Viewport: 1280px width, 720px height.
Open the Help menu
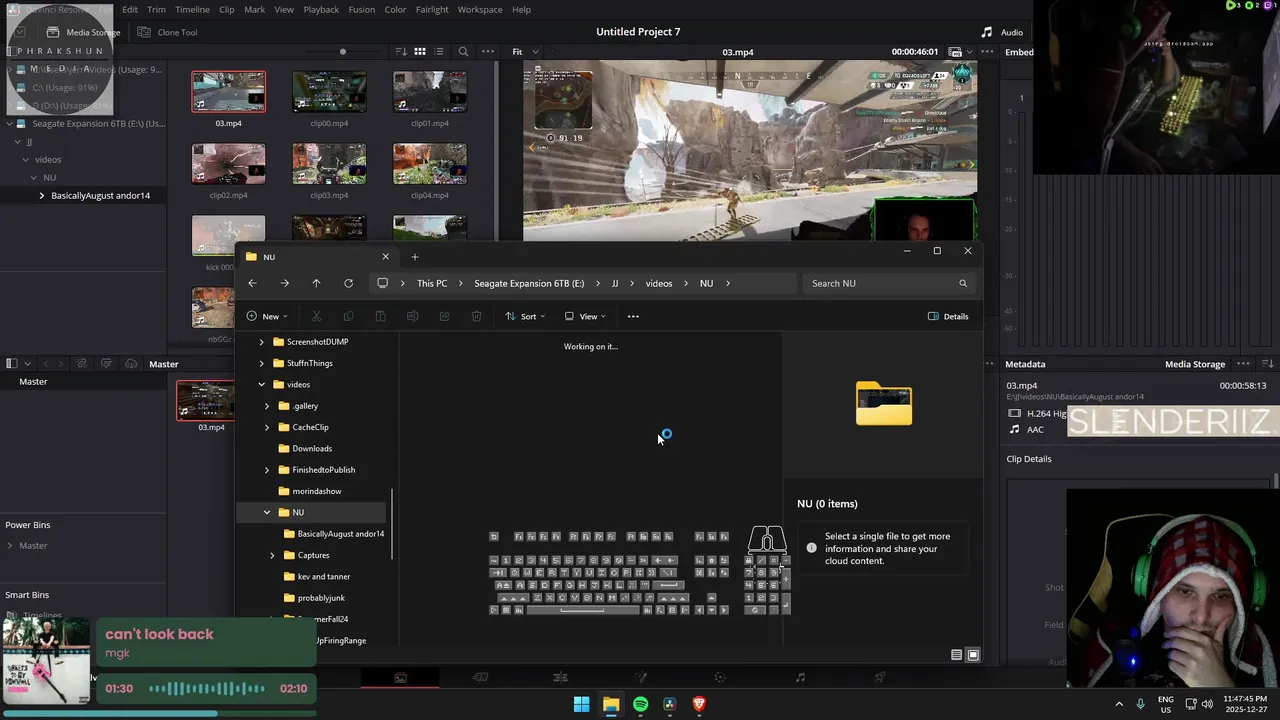521,9
